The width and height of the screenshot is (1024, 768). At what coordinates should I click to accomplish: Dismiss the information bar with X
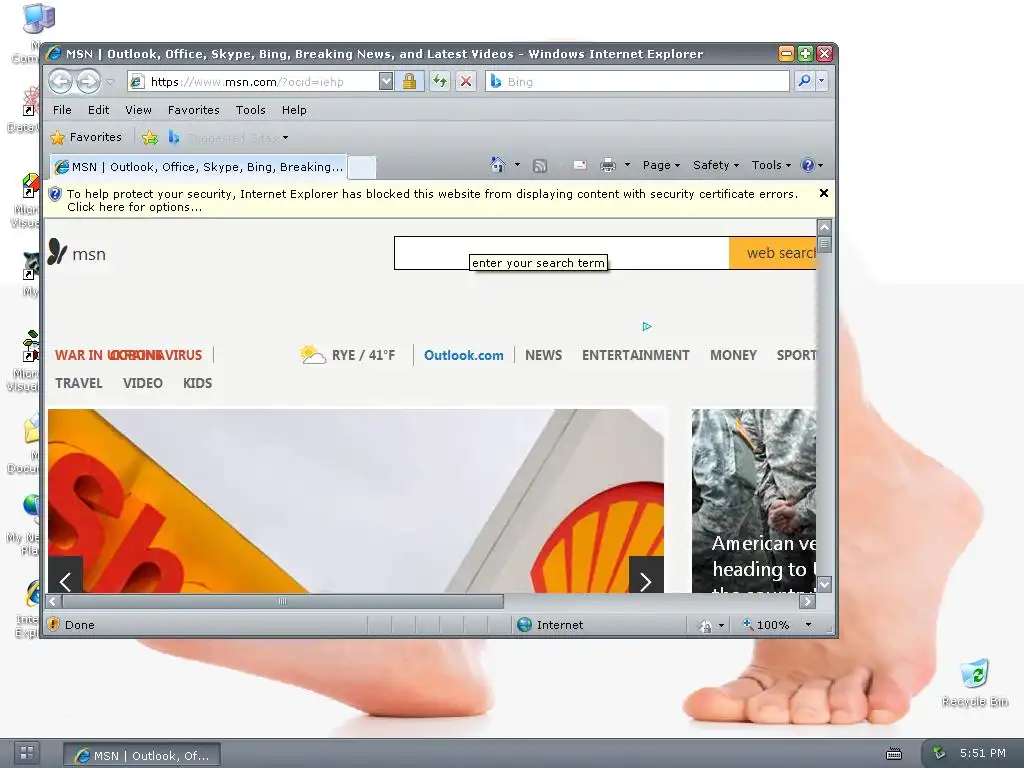point(824,193)
